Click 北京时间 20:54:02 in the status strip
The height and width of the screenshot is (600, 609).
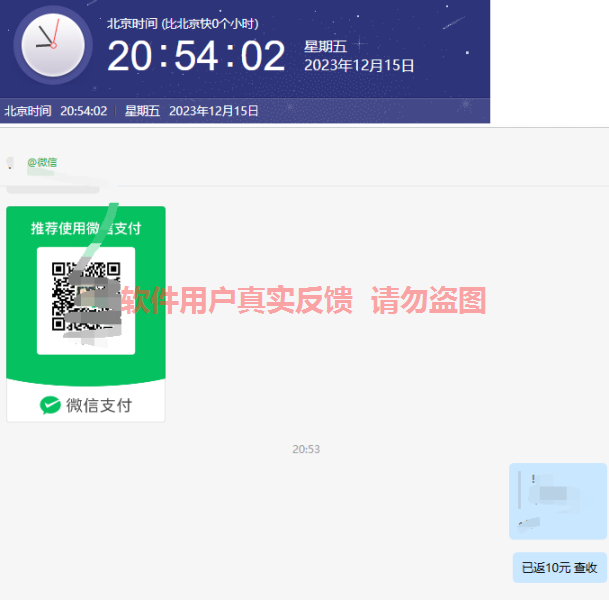click(x=56, y=111)
